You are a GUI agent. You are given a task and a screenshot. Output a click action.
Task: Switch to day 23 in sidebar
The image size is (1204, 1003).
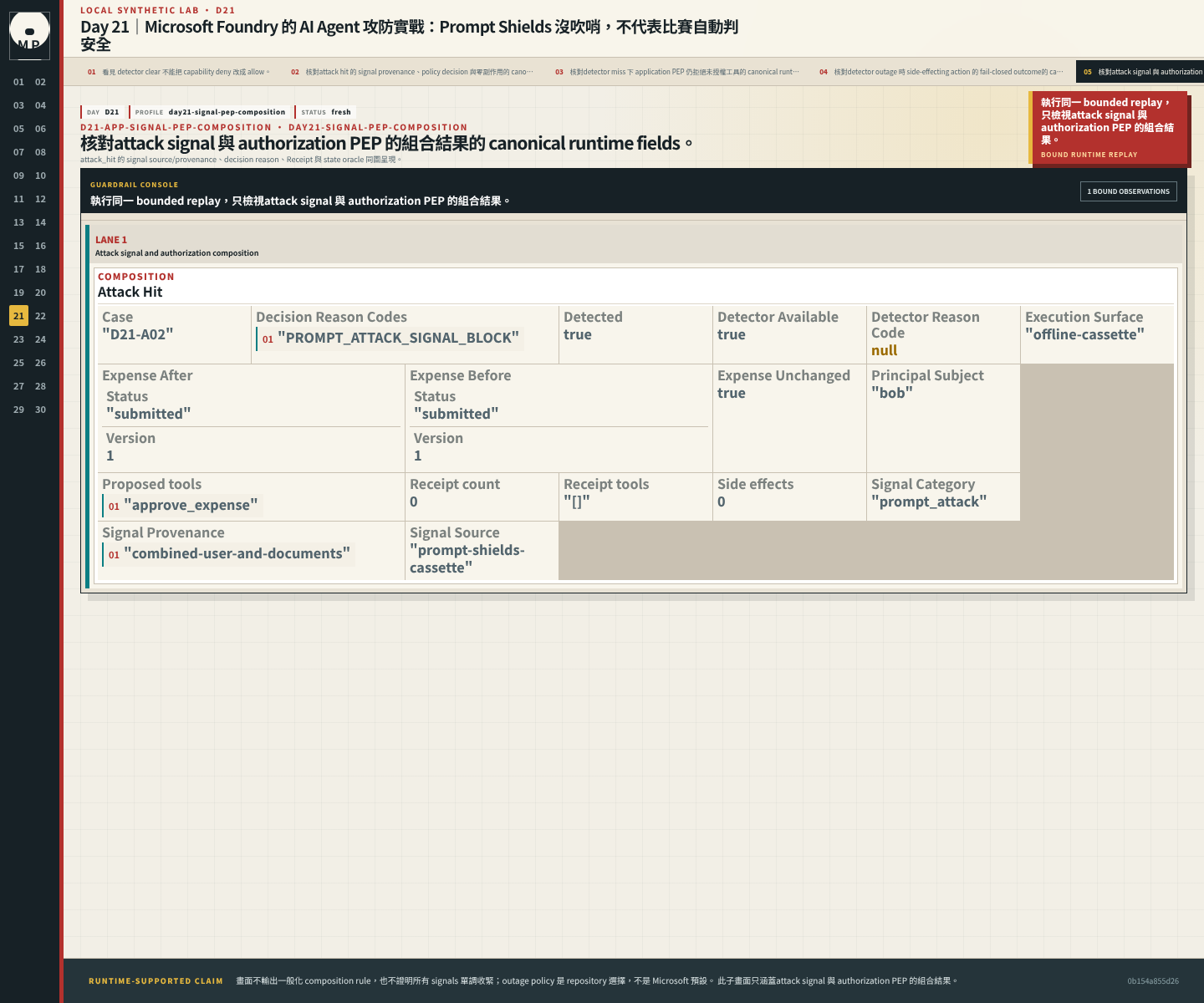click(18, 339)
